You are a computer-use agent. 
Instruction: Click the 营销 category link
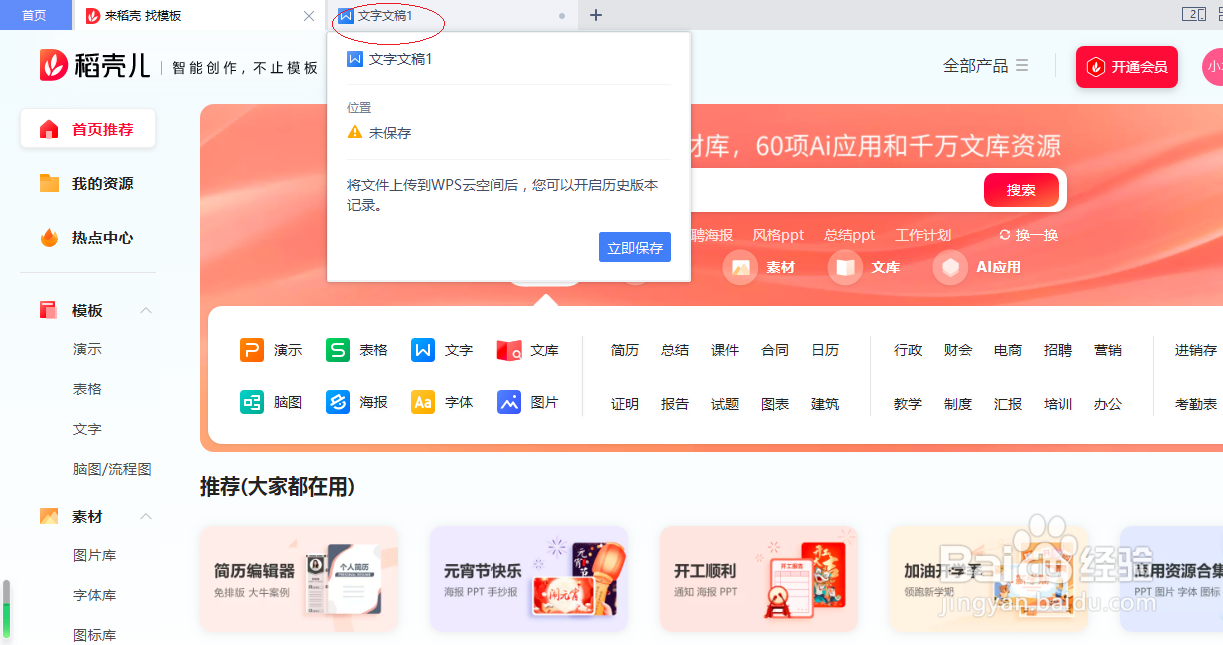click(1108, 350)
